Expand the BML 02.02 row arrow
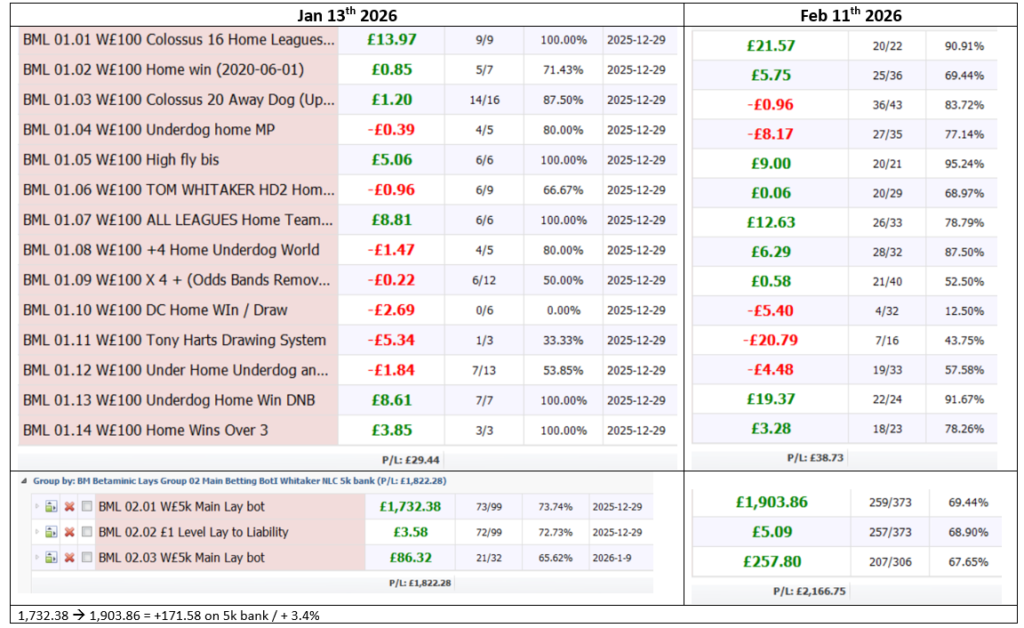The height and width of the screenshot is (628, 1024). (x=38, y=532)
